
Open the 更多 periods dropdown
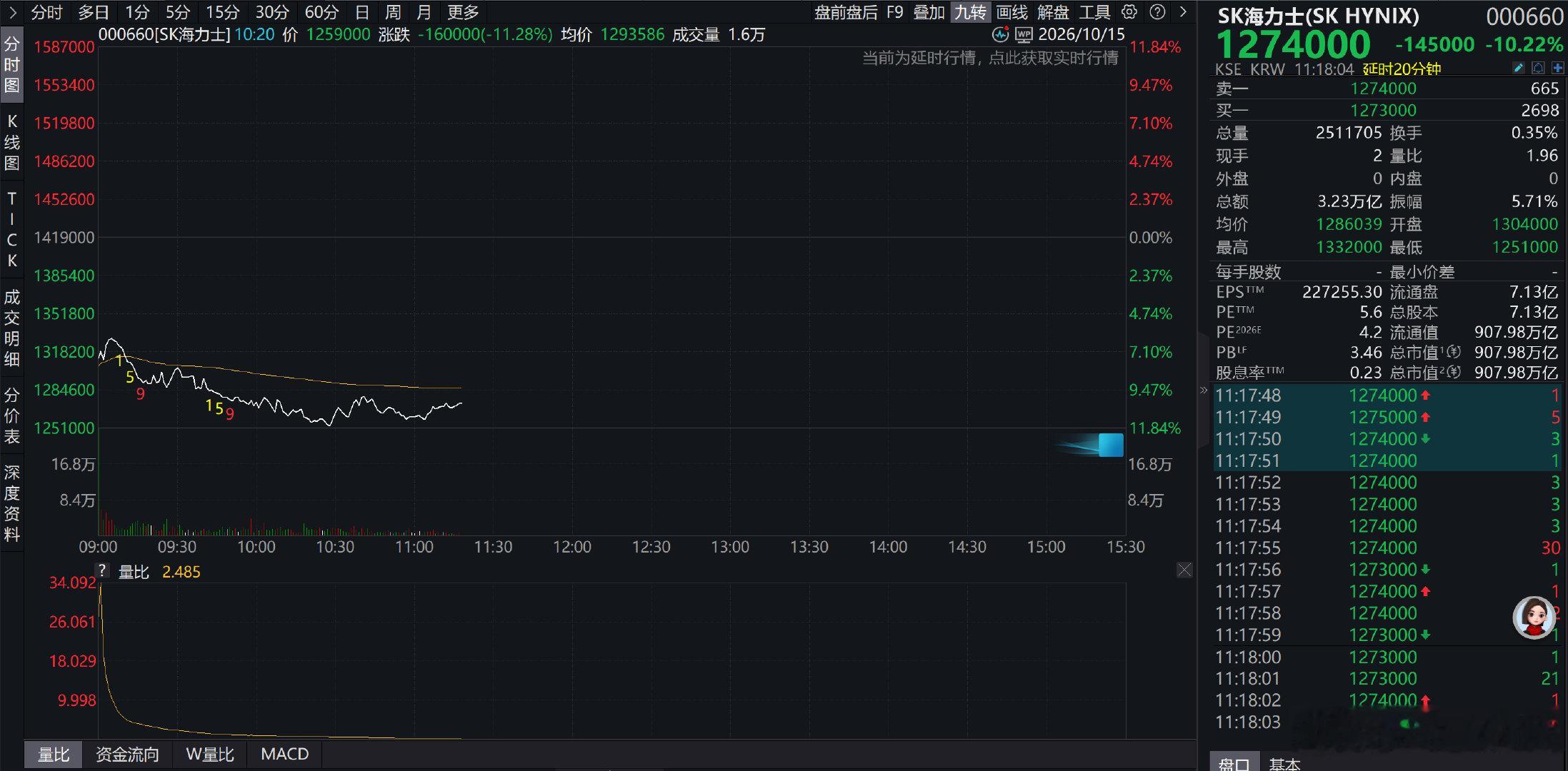pyautogui.click(x=463, y=12)
